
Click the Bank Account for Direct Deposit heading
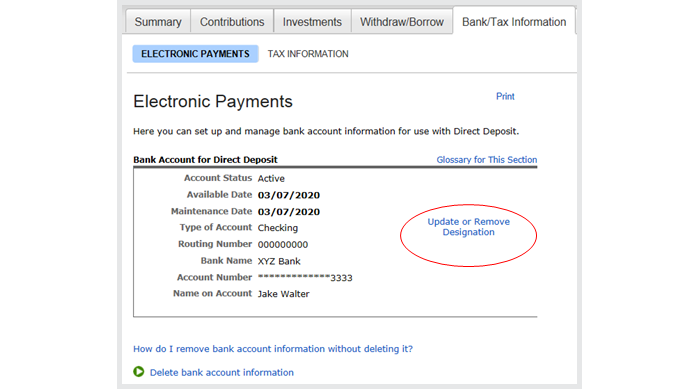pyautogui.click(x=205, y=160)
